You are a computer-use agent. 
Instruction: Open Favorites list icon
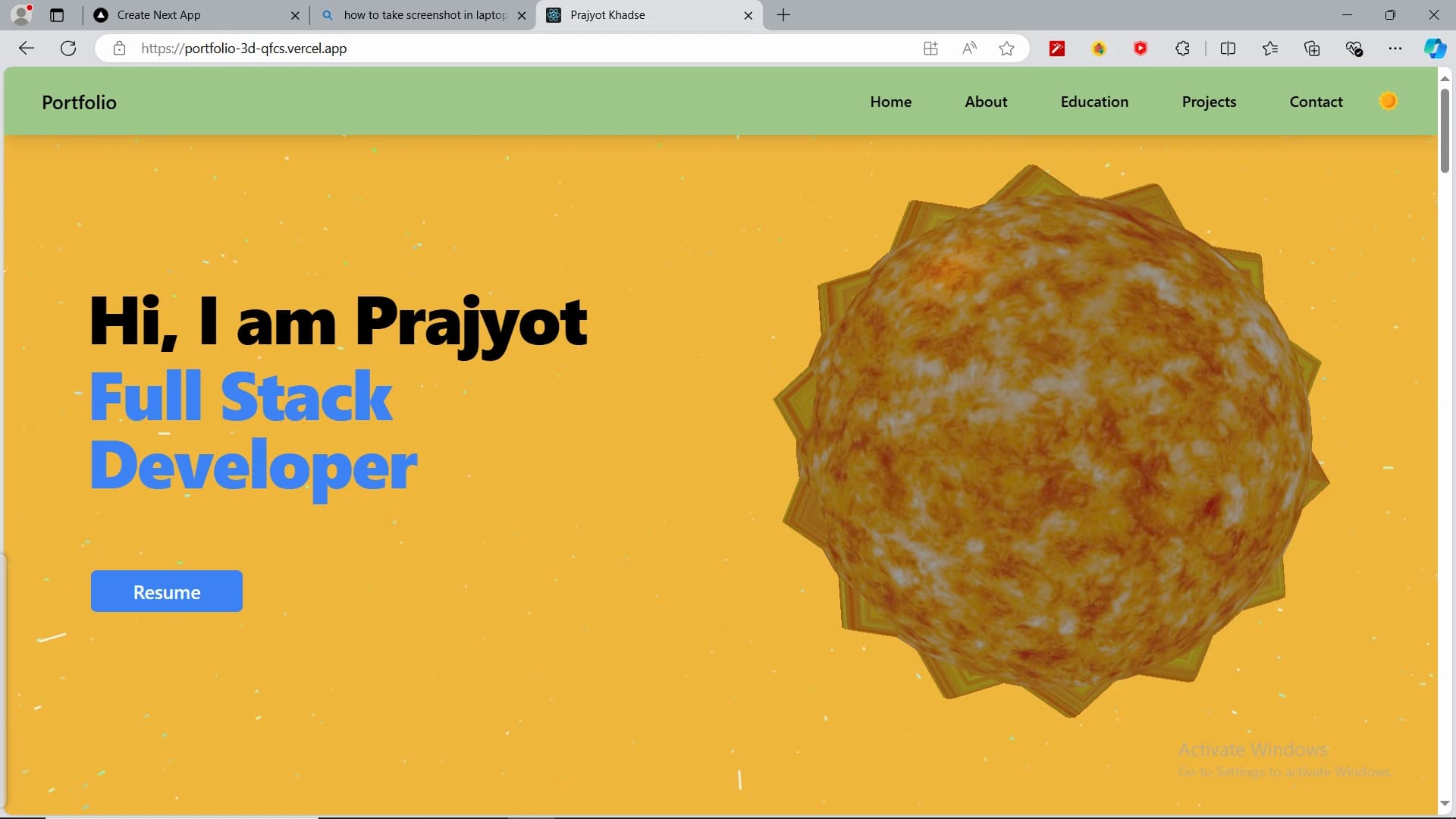click(1270, 49)
